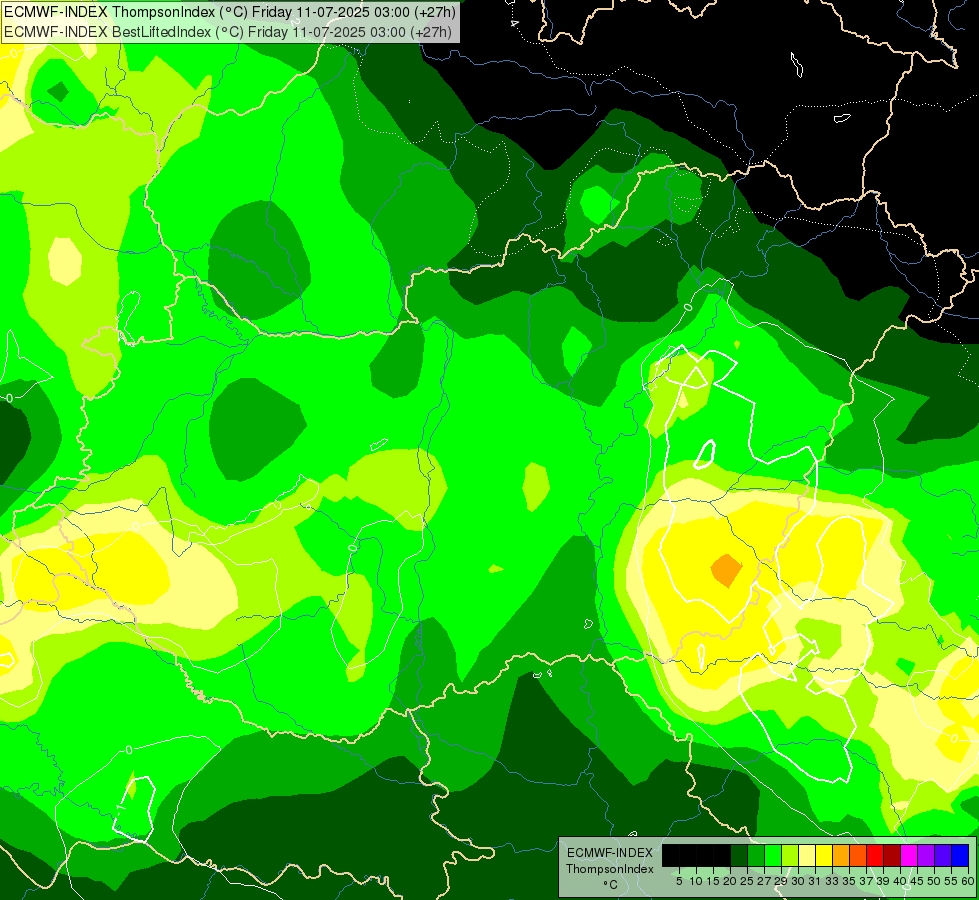Select the orange-red 35–37 legend swatch

[858, 855]
